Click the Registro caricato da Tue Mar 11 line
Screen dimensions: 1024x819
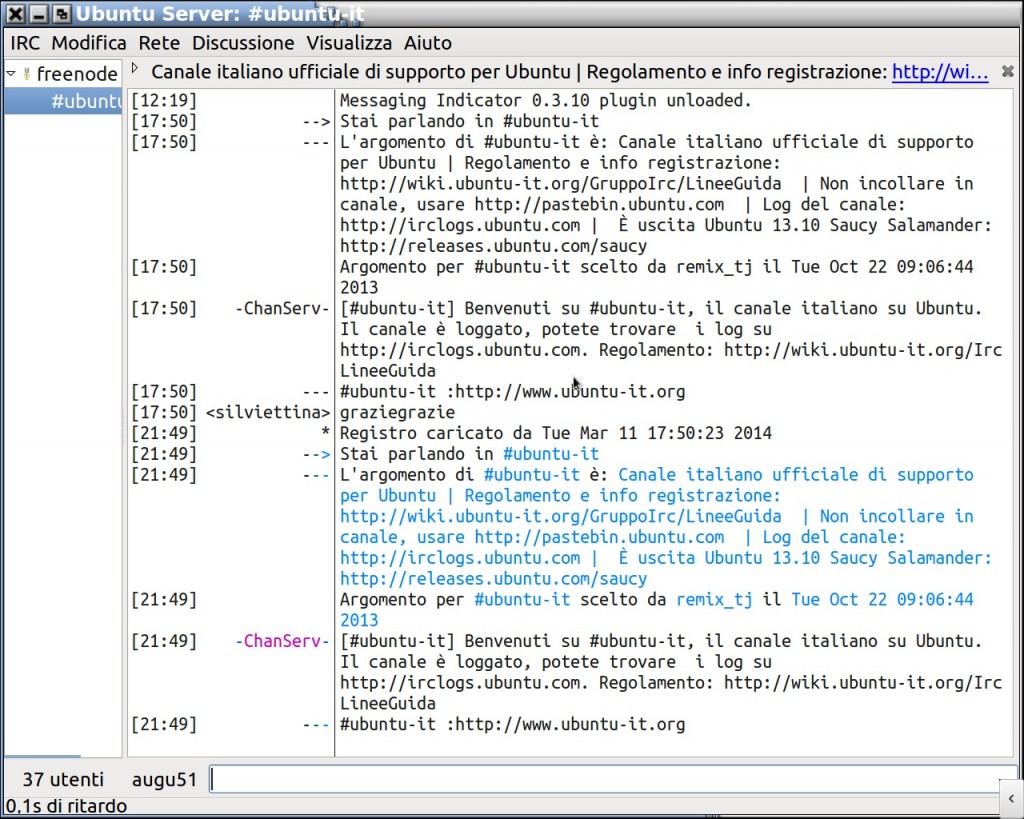click(x=555, y=433)
